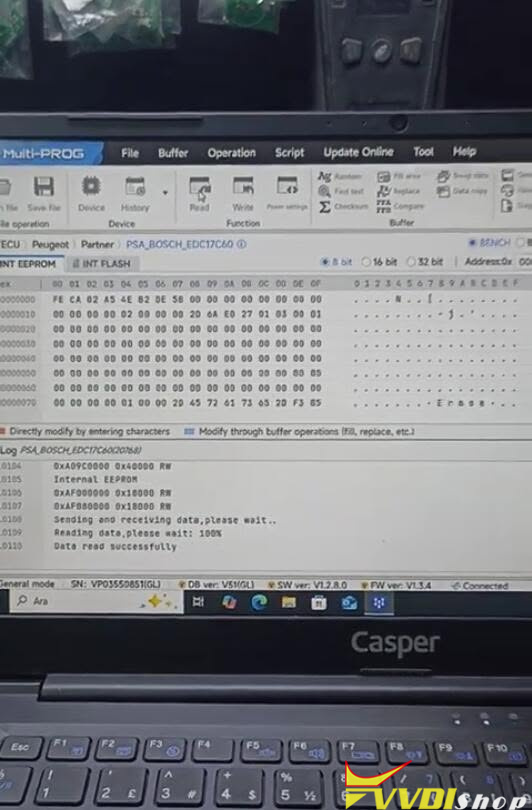Open the Script menu
The width and height of the screenshot is (532, 810).
coord(289,152)
